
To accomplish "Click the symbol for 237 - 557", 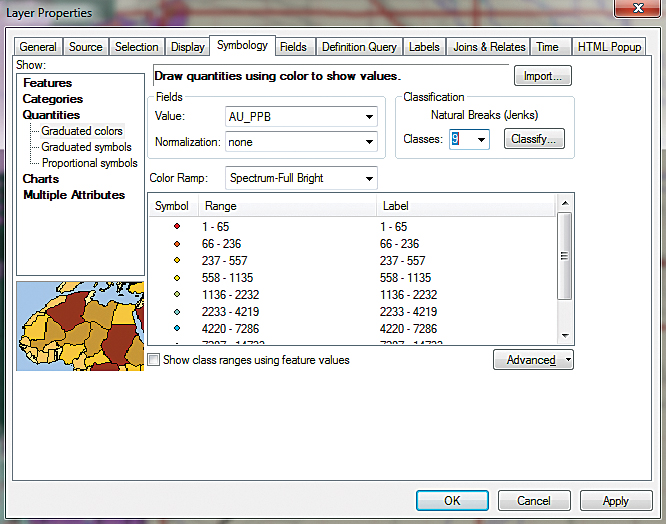I will coord(177,260).
